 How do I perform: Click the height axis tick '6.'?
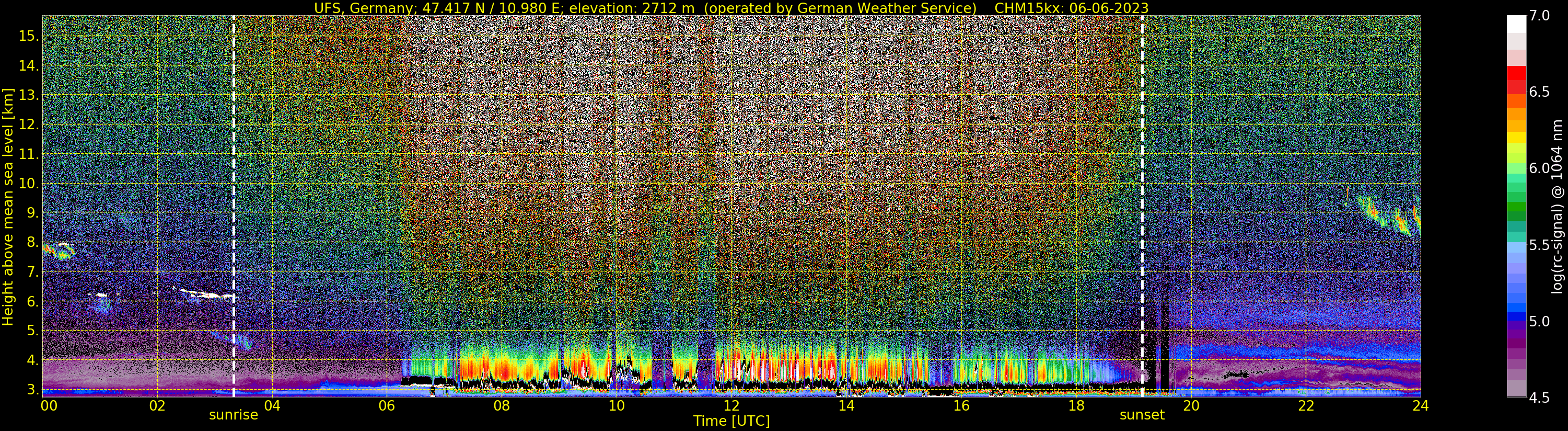tap(33, 302)
